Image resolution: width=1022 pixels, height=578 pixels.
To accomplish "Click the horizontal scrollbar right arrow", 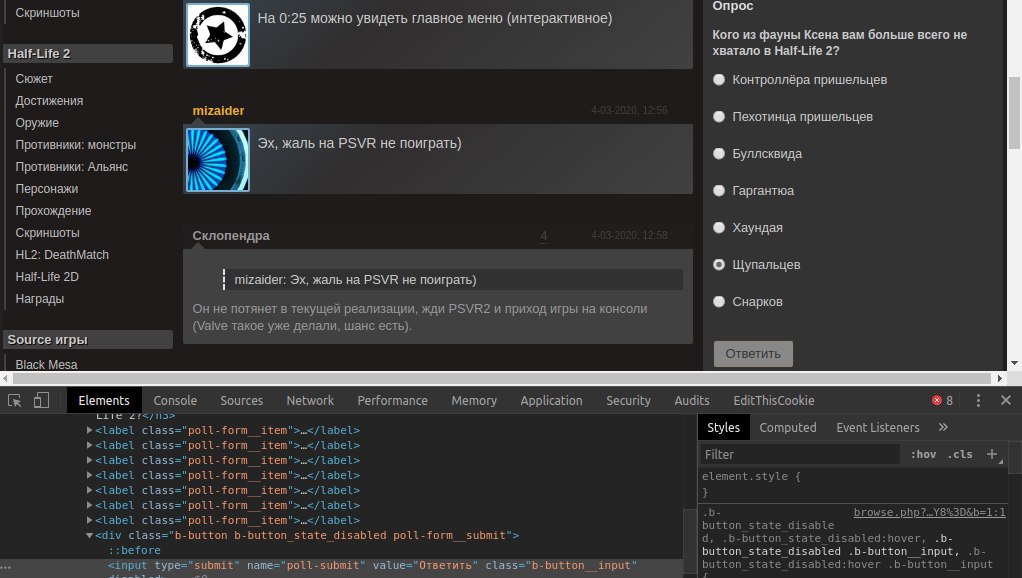I will coord(999,378).
